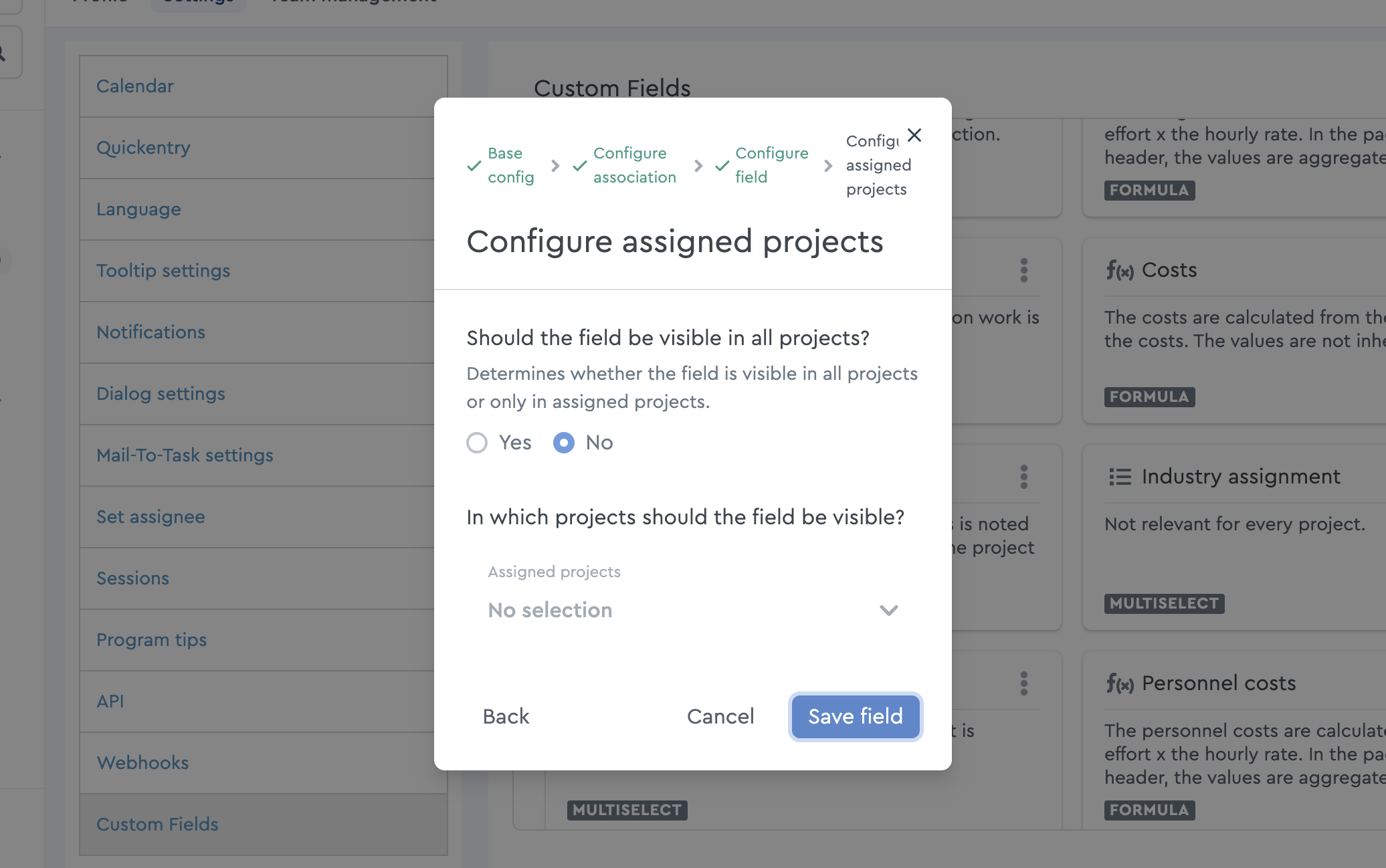The image size is (1386, 868).
Task: Select the Configure assigned projects step
Action: 878,165
